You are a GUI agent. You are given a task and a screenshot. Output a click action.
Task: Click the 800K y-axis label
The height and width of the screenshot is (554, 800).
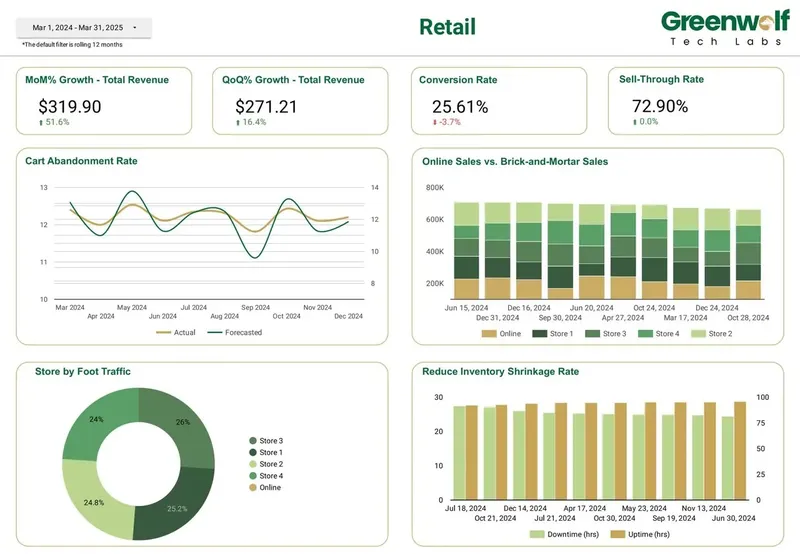(x=435, y=188)
